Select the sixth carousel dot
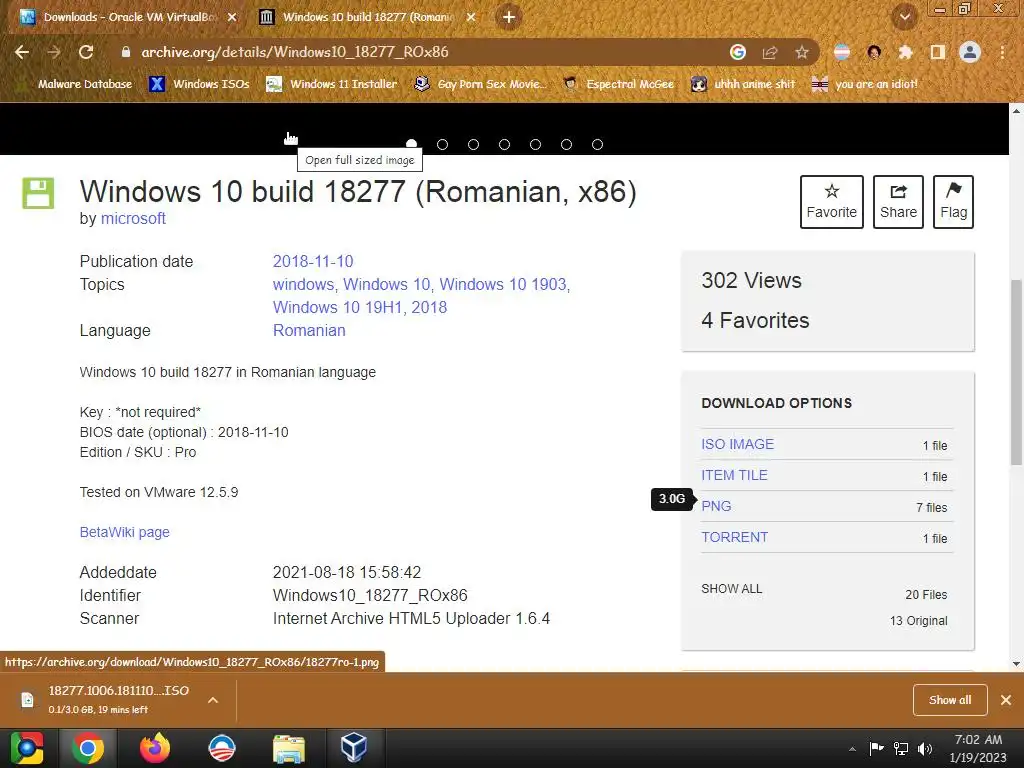The image size is (1024, 768). point(566,144)
